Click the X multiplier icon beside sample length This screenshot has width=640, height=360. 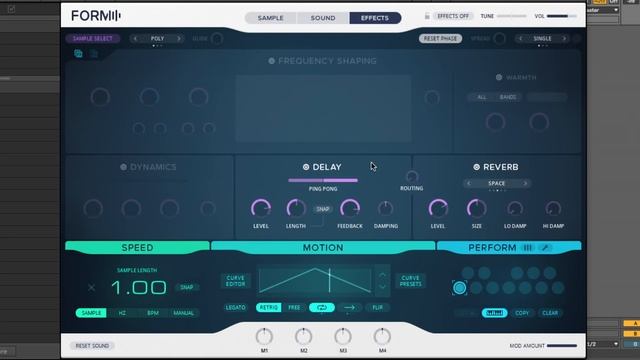(x=91, y=288)
